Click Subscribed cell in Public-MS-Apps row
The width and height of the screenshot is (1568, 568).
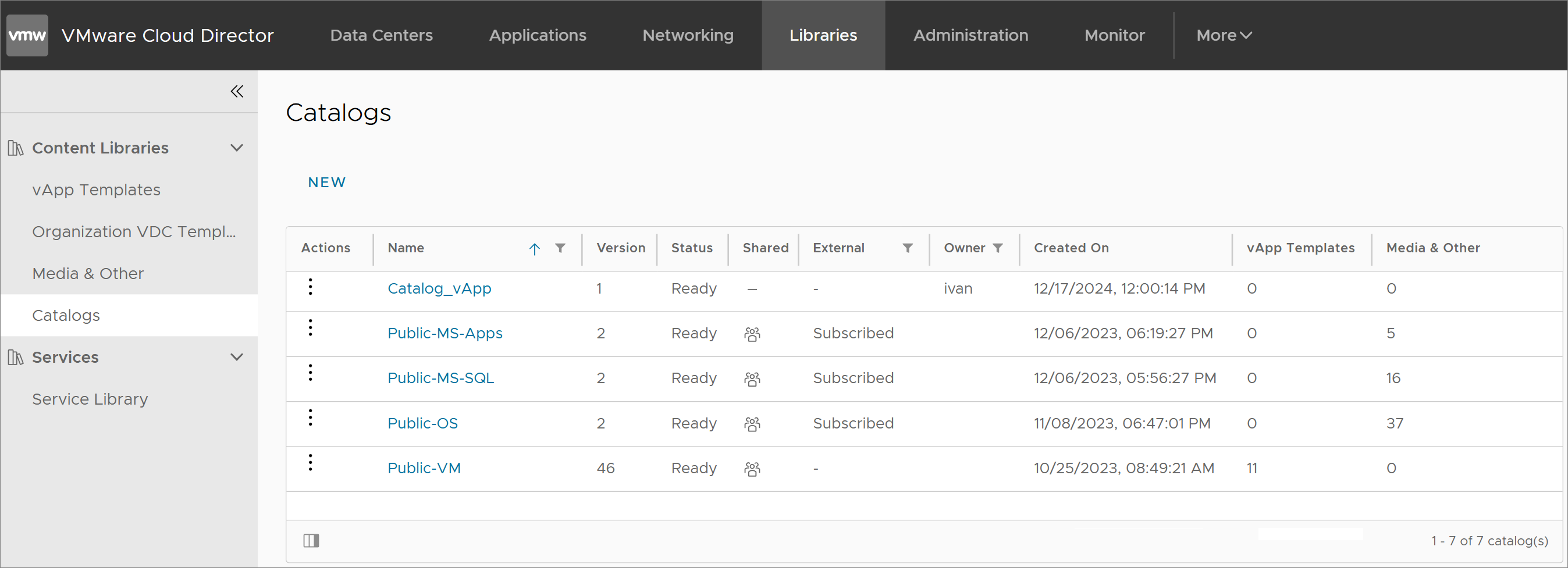854,333
